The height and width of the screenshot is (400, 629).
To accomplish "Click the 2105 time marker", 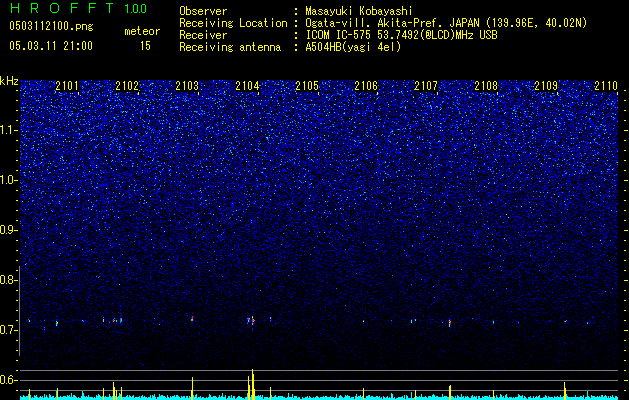I will click(x=307, y=85).
